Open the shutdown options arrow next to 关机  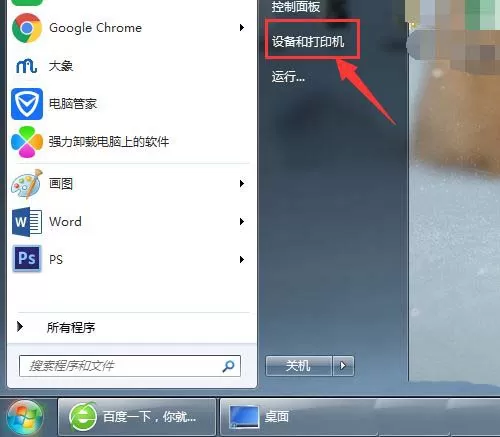click(343, 366)
